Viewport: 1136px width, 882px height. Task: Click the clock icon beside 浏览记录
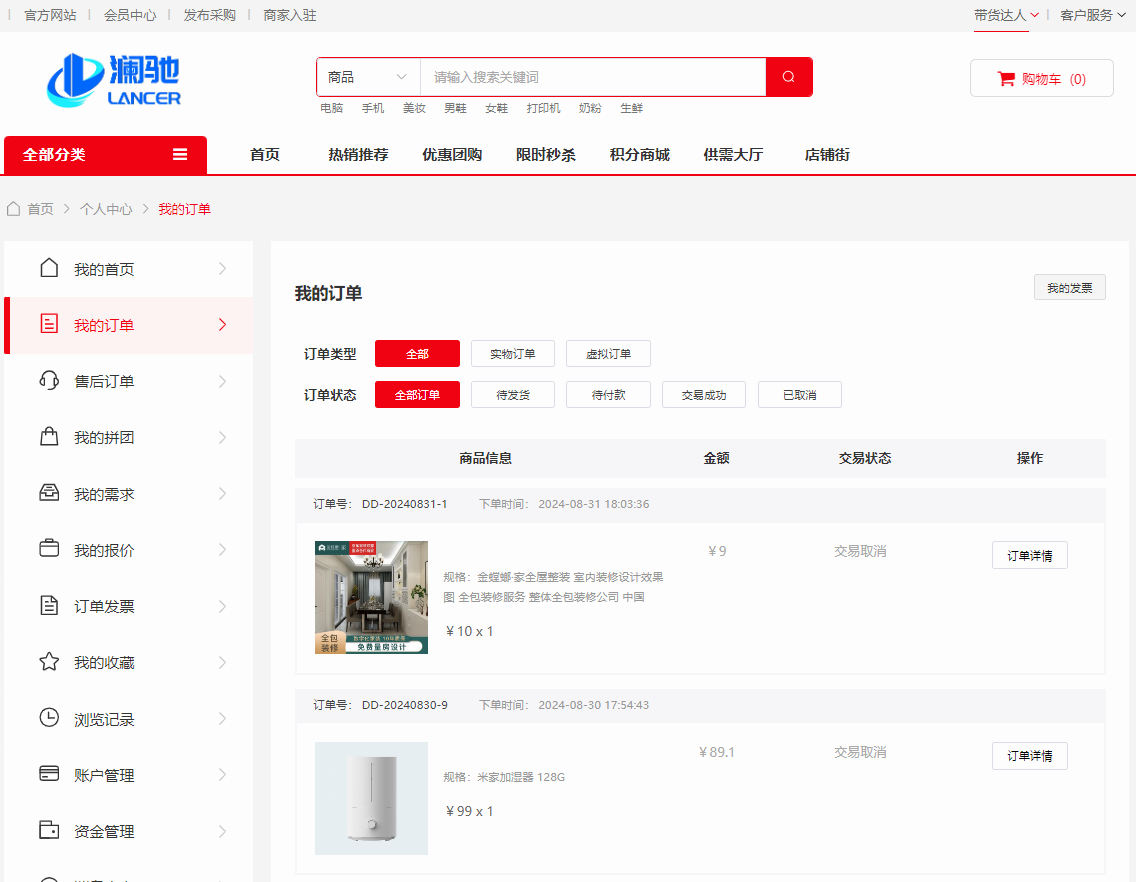[x=49, y=718]
